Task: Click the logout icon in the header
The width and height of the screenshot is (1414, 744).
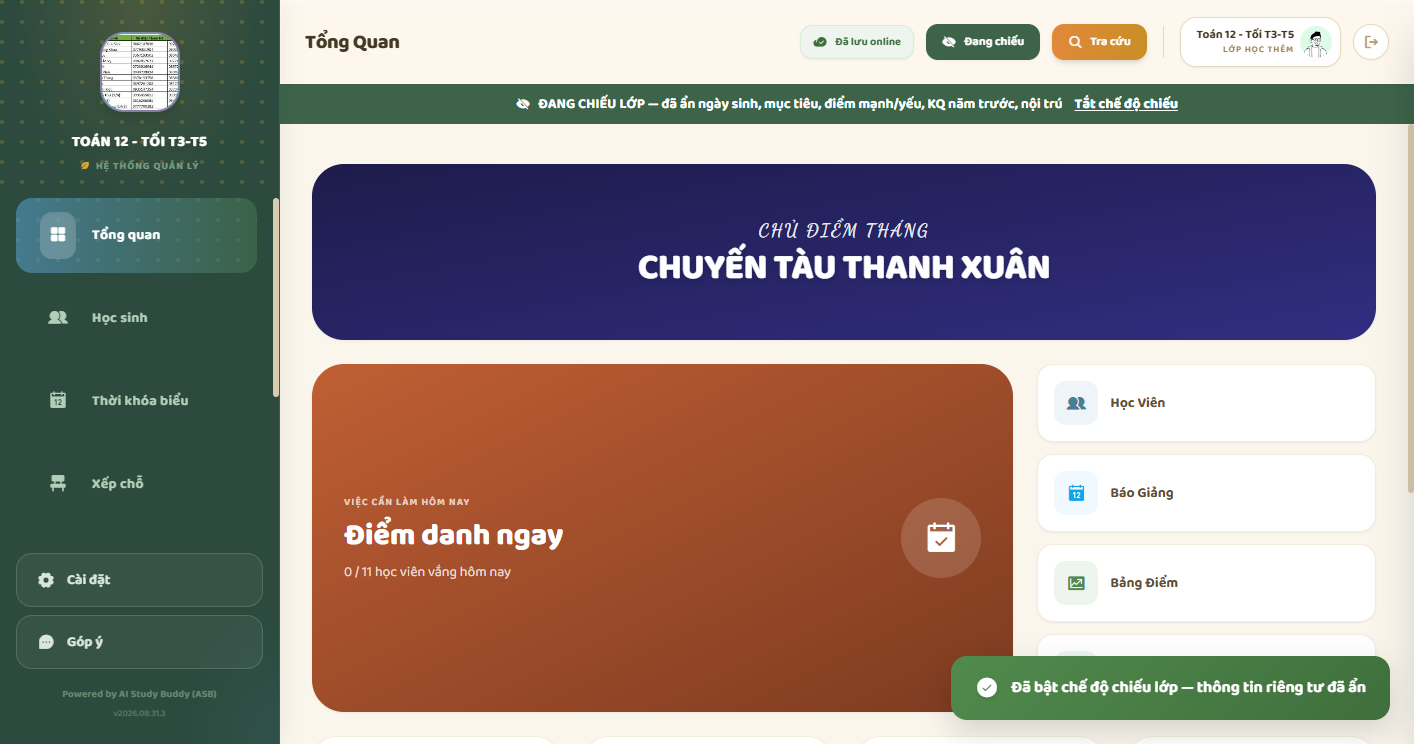Action: [x=1371, y=42]
